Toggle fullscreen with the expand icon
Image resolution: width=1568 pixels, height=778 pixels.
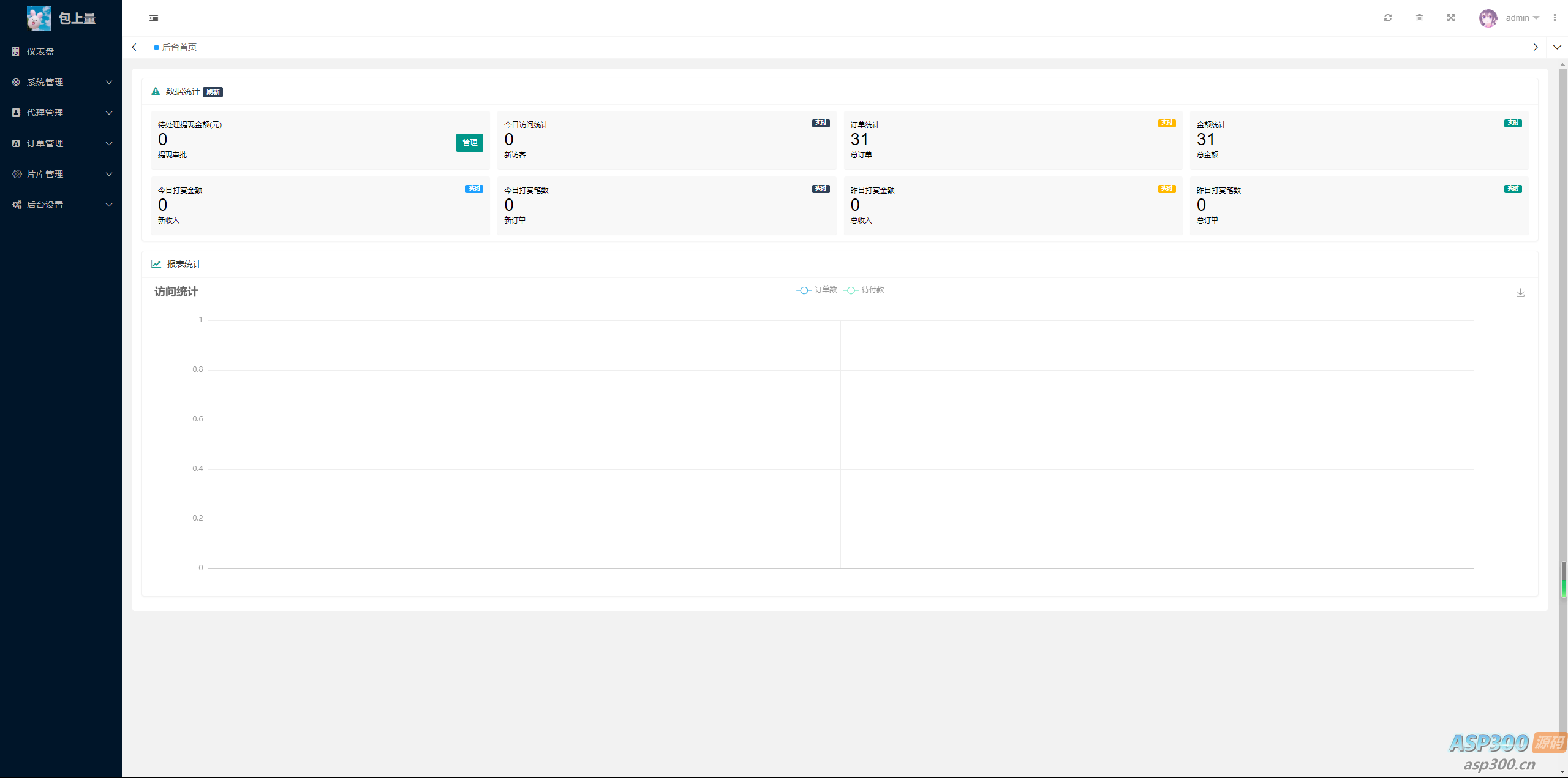1451,18
